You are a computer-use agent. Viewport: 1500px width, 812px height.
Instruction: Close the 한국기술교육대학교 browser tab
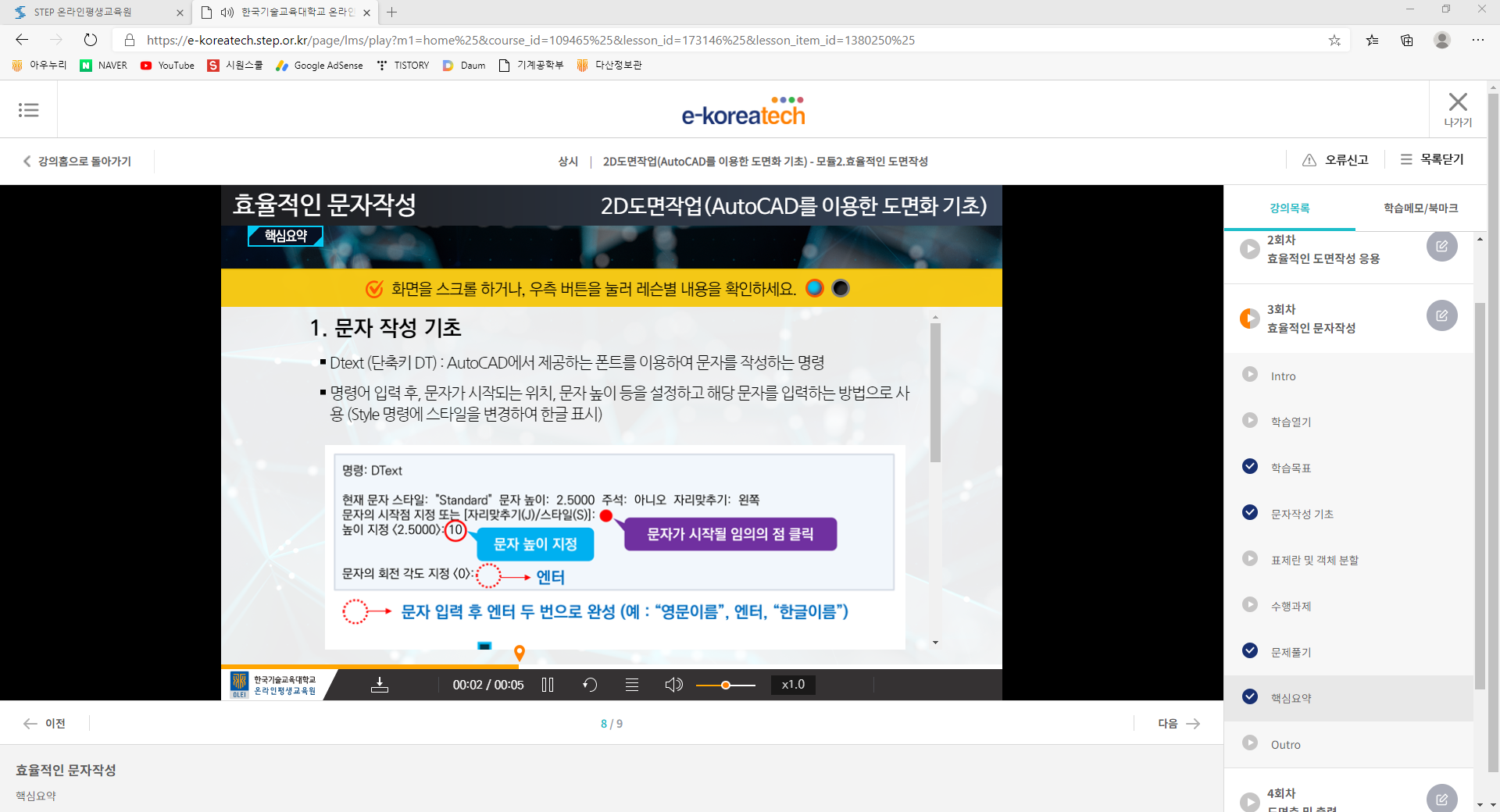tap(367, 12)
